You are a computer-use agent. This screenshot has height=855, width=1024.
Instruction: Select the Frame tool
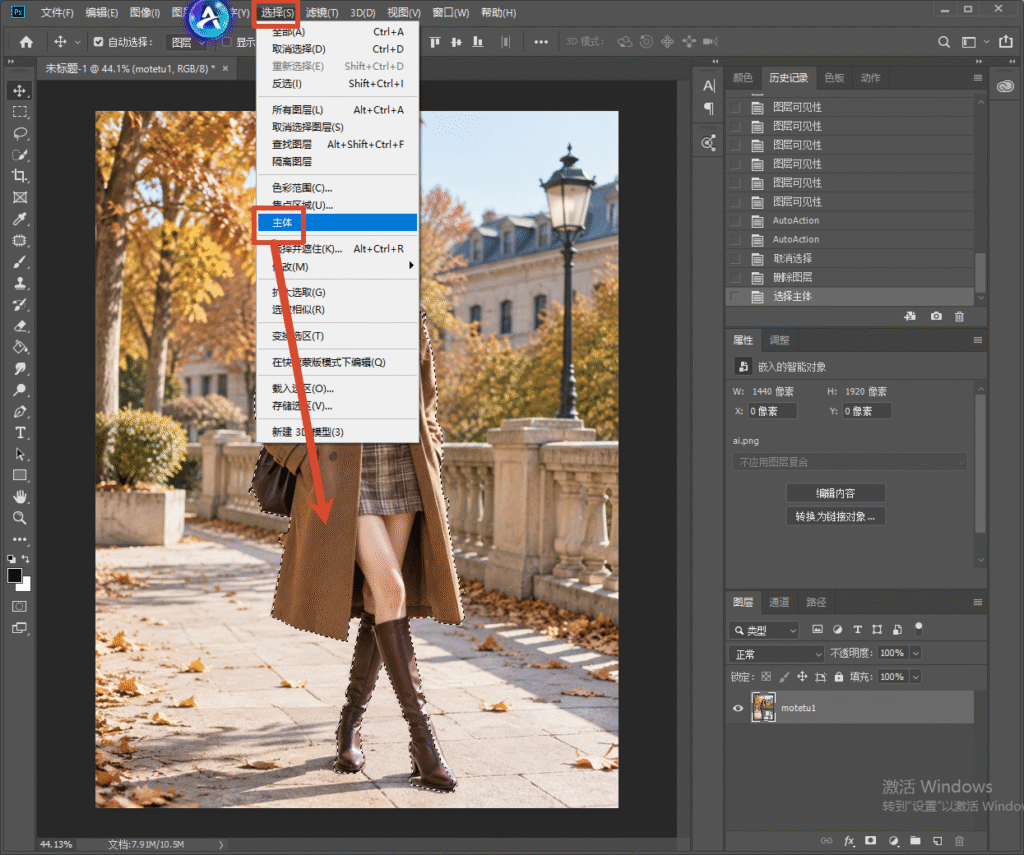[x=20, y=197]
